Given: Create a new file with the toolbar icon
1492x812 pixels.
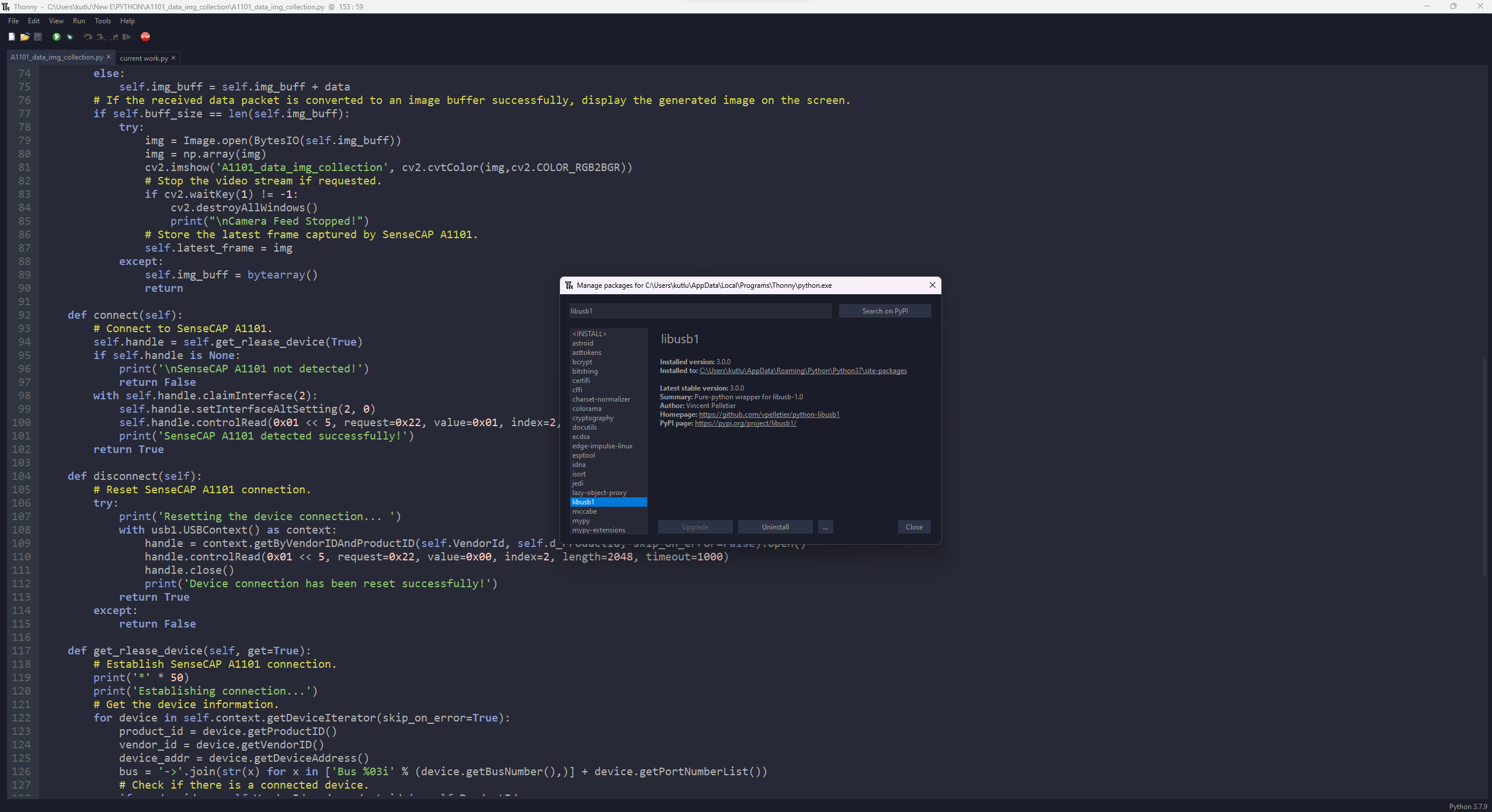Looking at the screenshot, I should click(x=12, y=37).
